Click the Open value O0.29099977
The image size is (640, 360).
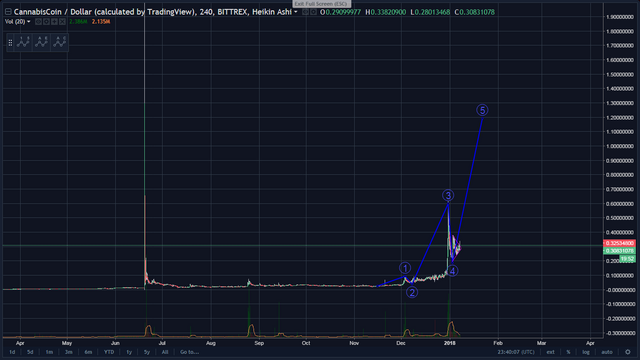(x=340, y=12)
